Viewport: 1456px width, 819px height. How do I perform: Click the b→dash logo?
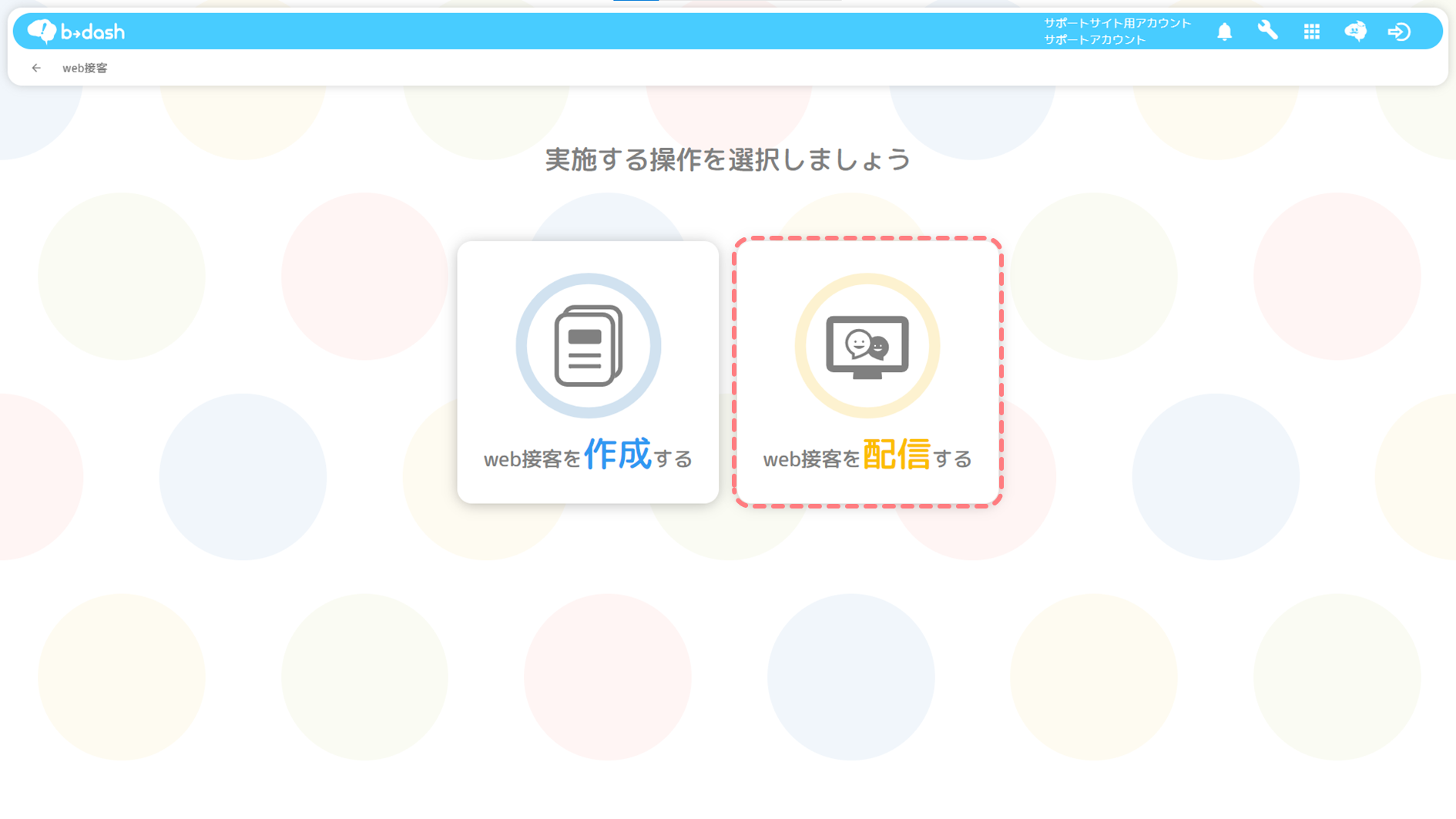tap(75, 32)
